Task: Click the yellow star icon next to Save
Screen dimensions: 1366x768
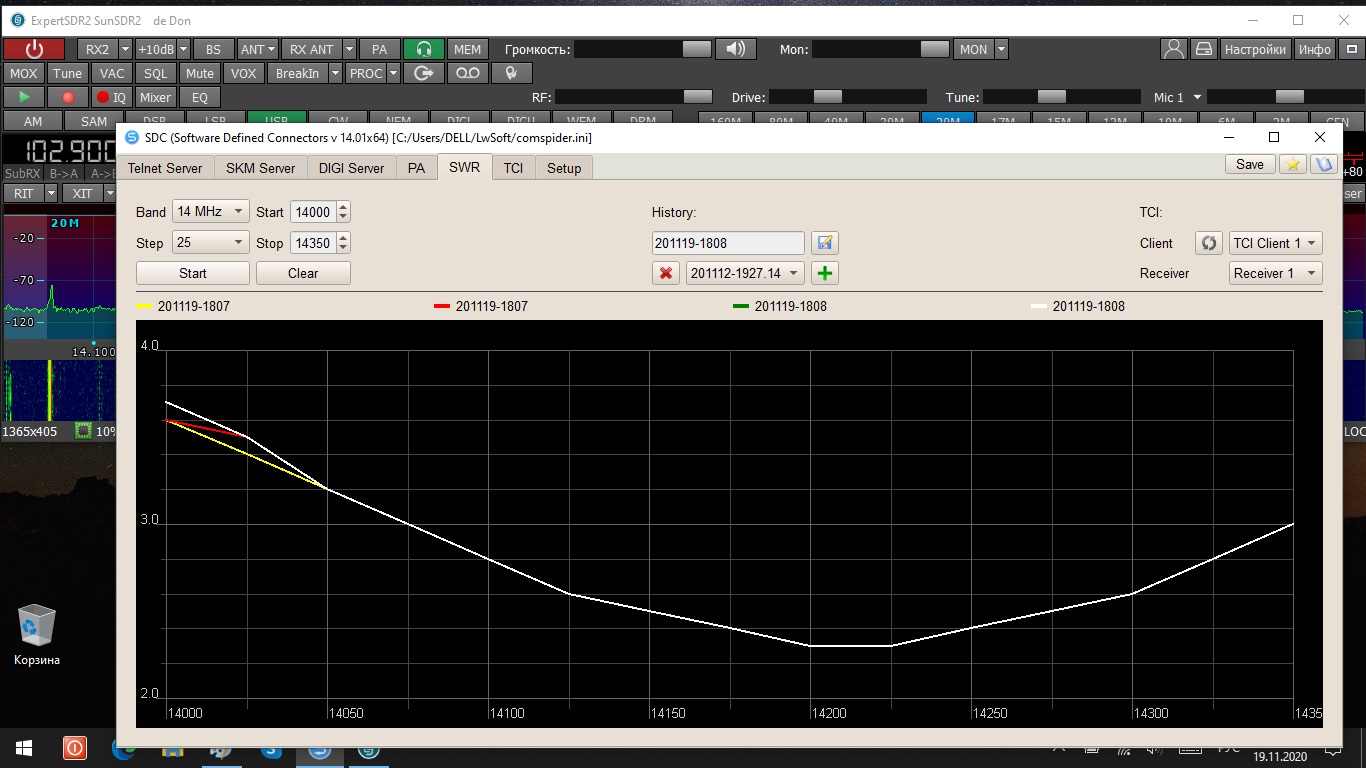Action: click(1293, 164)
